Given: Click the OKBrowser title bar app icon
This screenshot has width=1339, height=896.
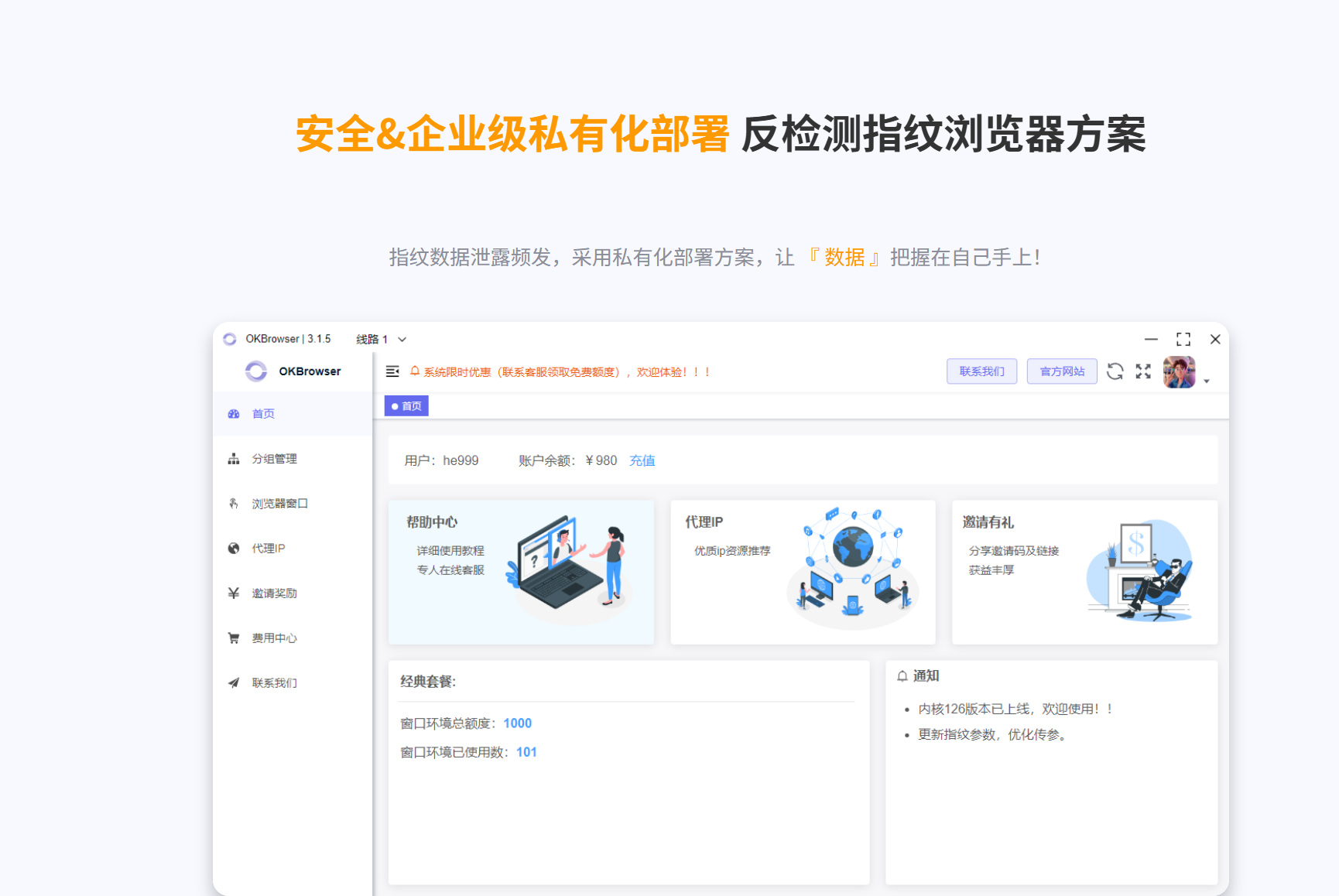Looking at the screenshot, I should [230, 340].
